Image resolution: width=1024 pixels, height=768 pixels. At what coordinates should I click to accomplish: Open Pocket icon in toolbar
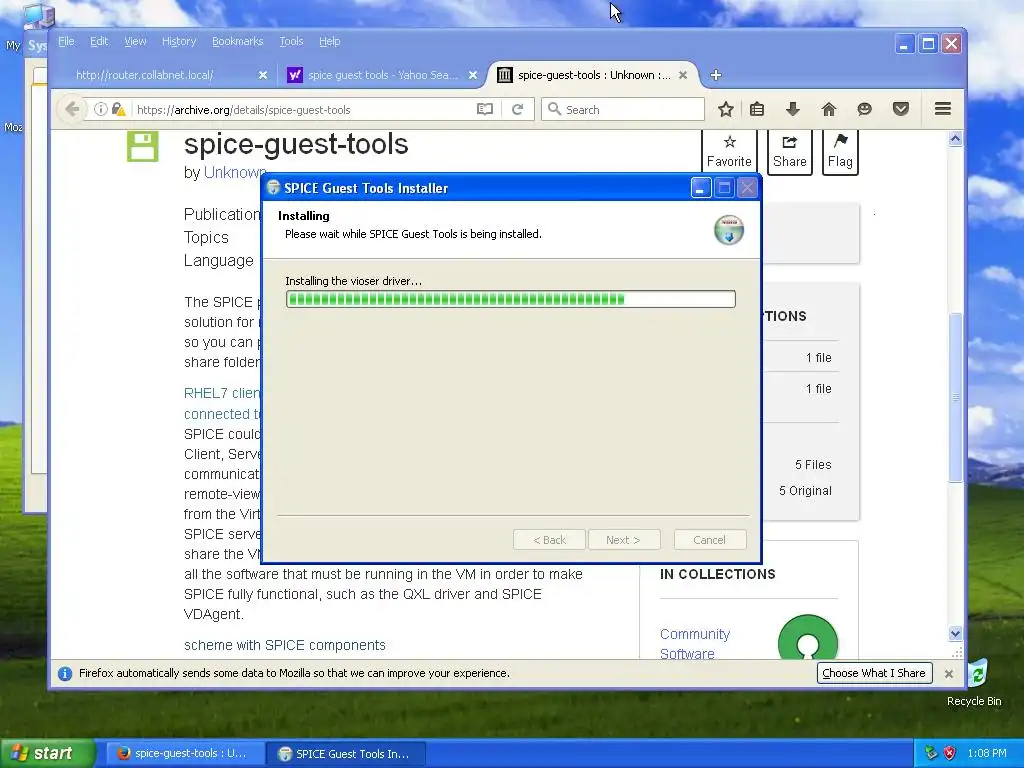click(901, 109)
